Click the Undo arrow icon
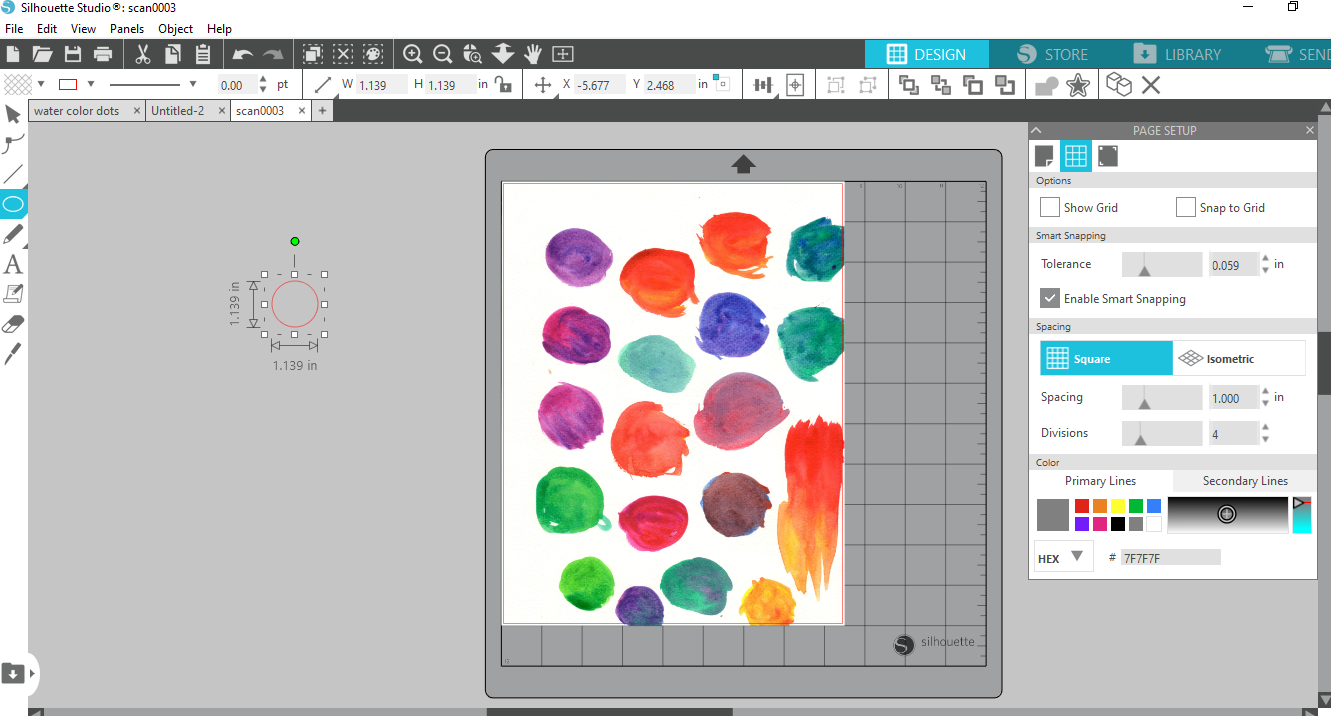This screenshot has width=1331, height=716. coord(242,54)
